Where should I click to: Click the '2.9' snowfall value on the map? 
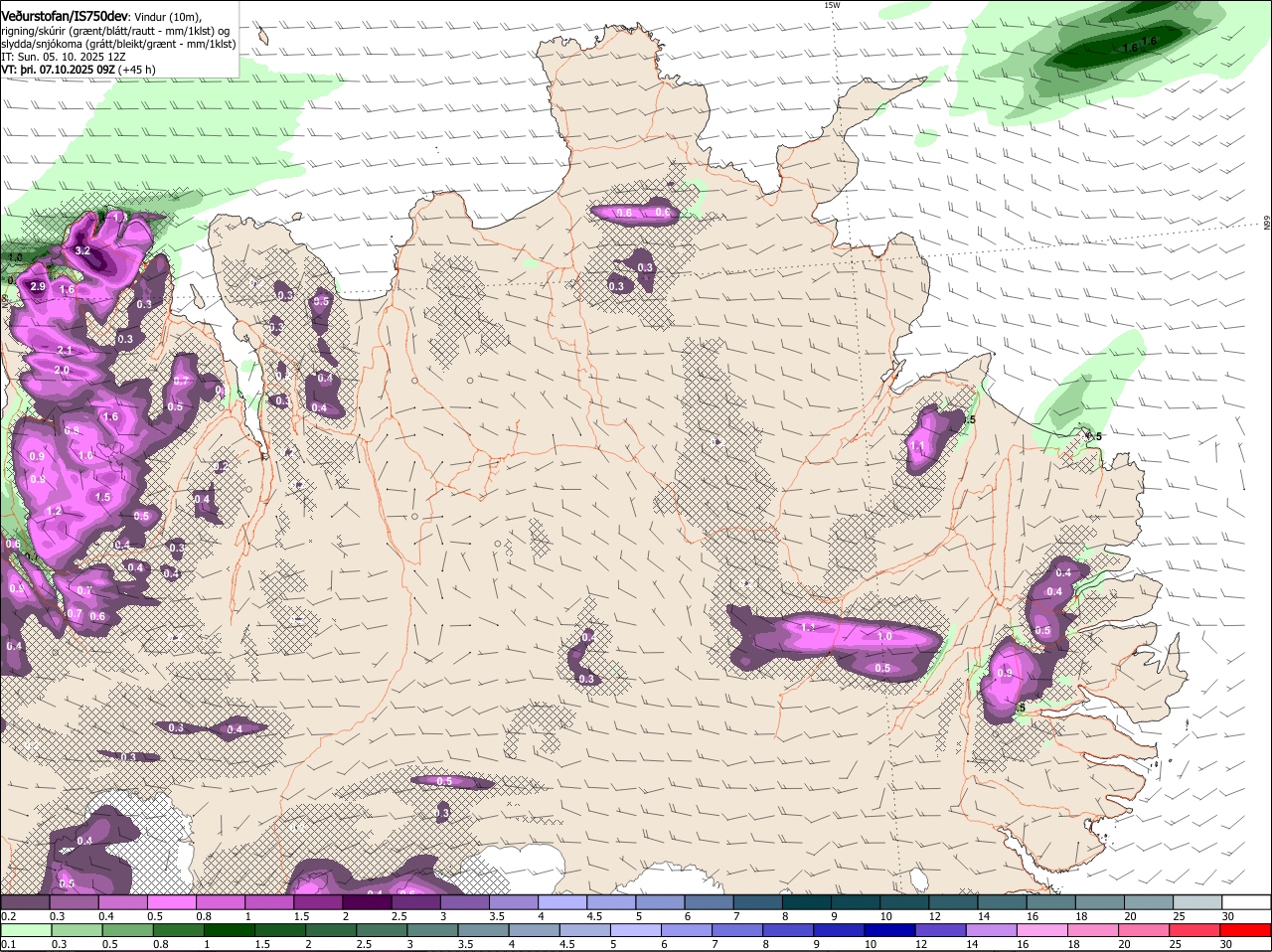point(38,287)
